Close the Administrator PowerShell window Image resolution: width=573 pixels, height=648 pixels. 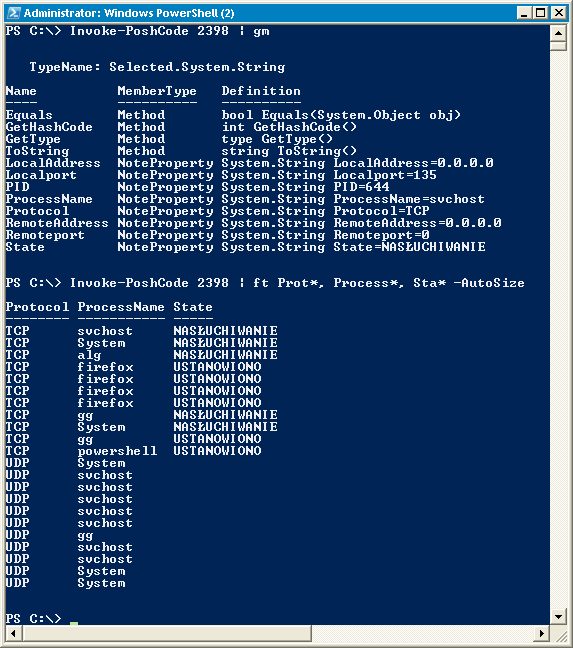pos(559,13)
